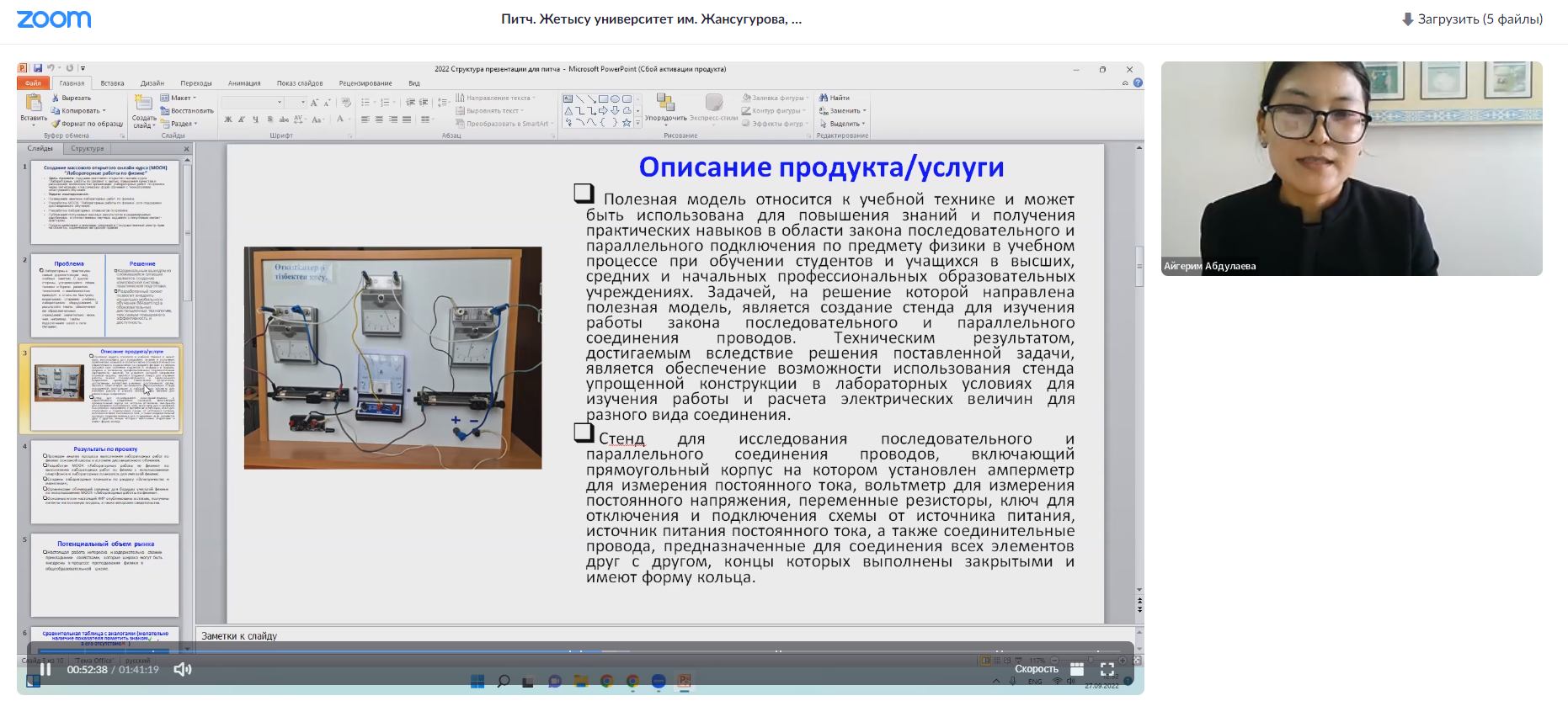This screenshot has height=701, width=1568.
Task: Open the Структура outline tab
Action: tap(88, 148)
